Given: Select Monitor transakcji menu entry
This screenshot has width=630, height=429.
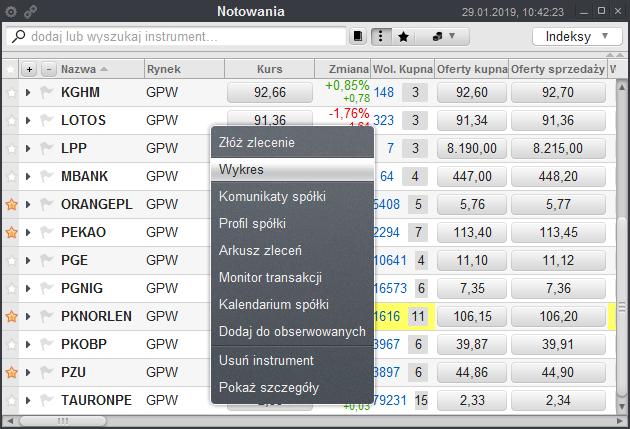Looking at the screenshot, I should 292,278.
